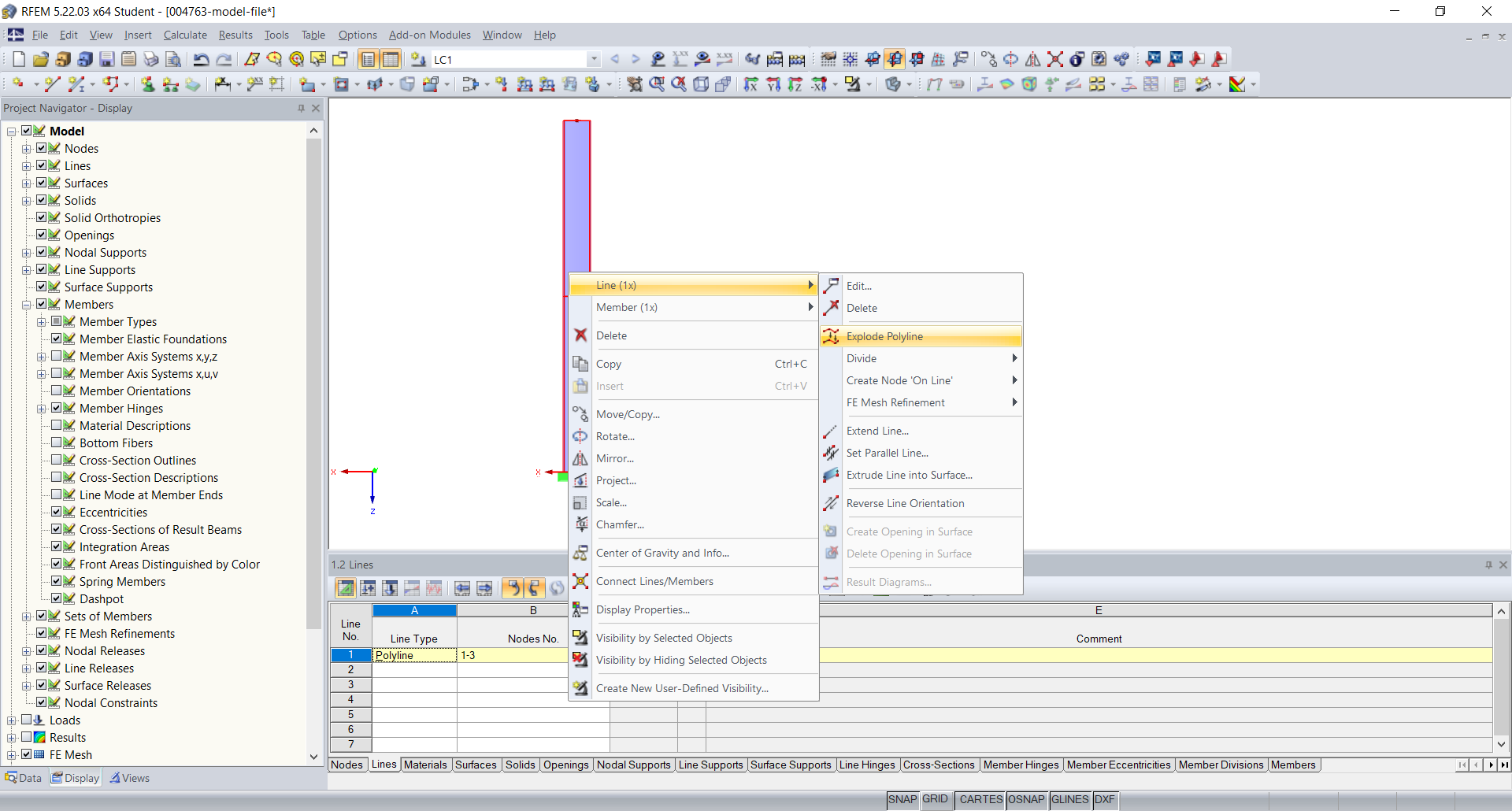Save the current model
Screen dimensions: 1512x811
(106, 59)
